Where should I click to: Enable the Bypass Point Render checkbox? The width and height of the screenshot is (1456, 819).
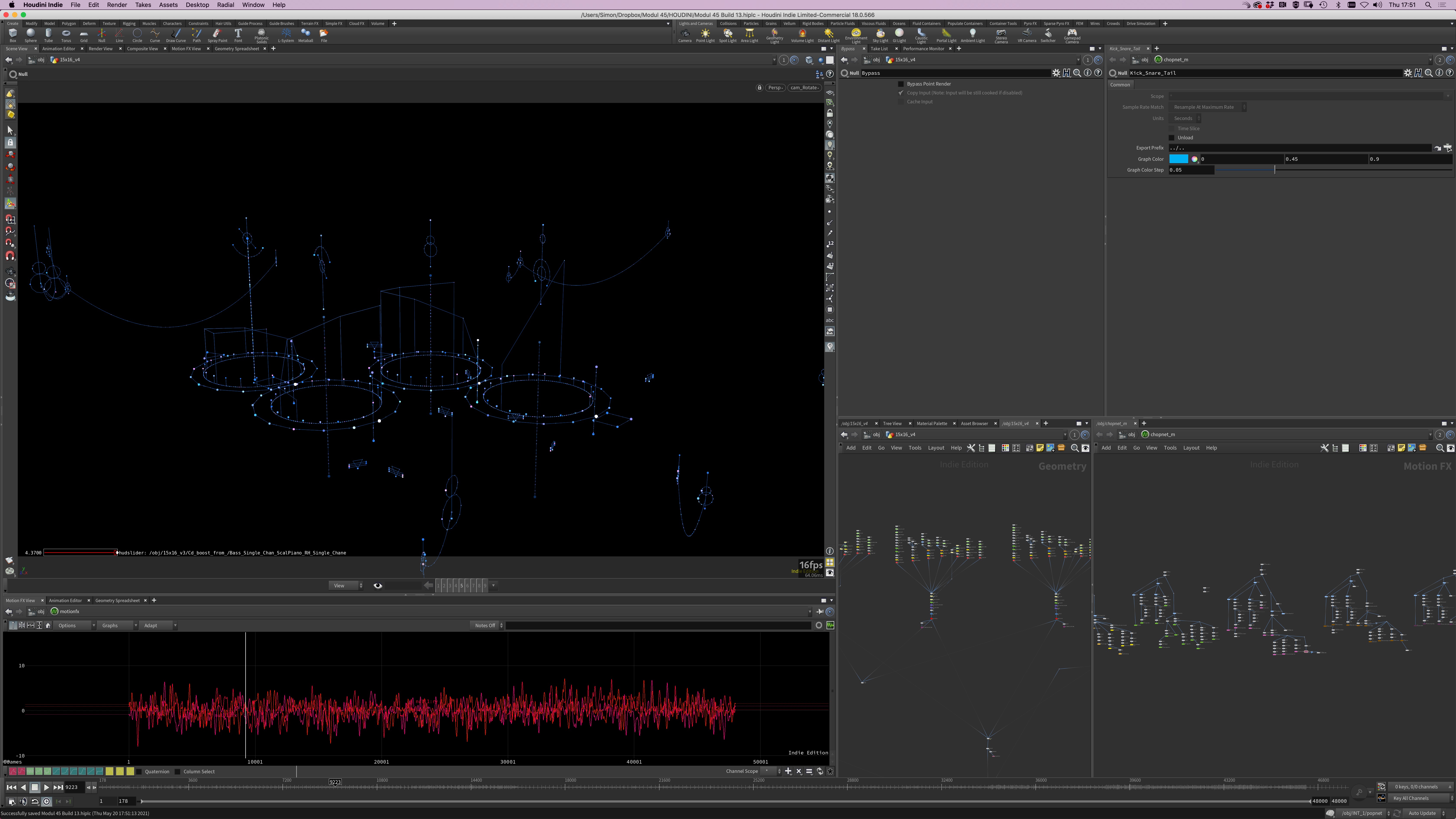tap(901, 84)
